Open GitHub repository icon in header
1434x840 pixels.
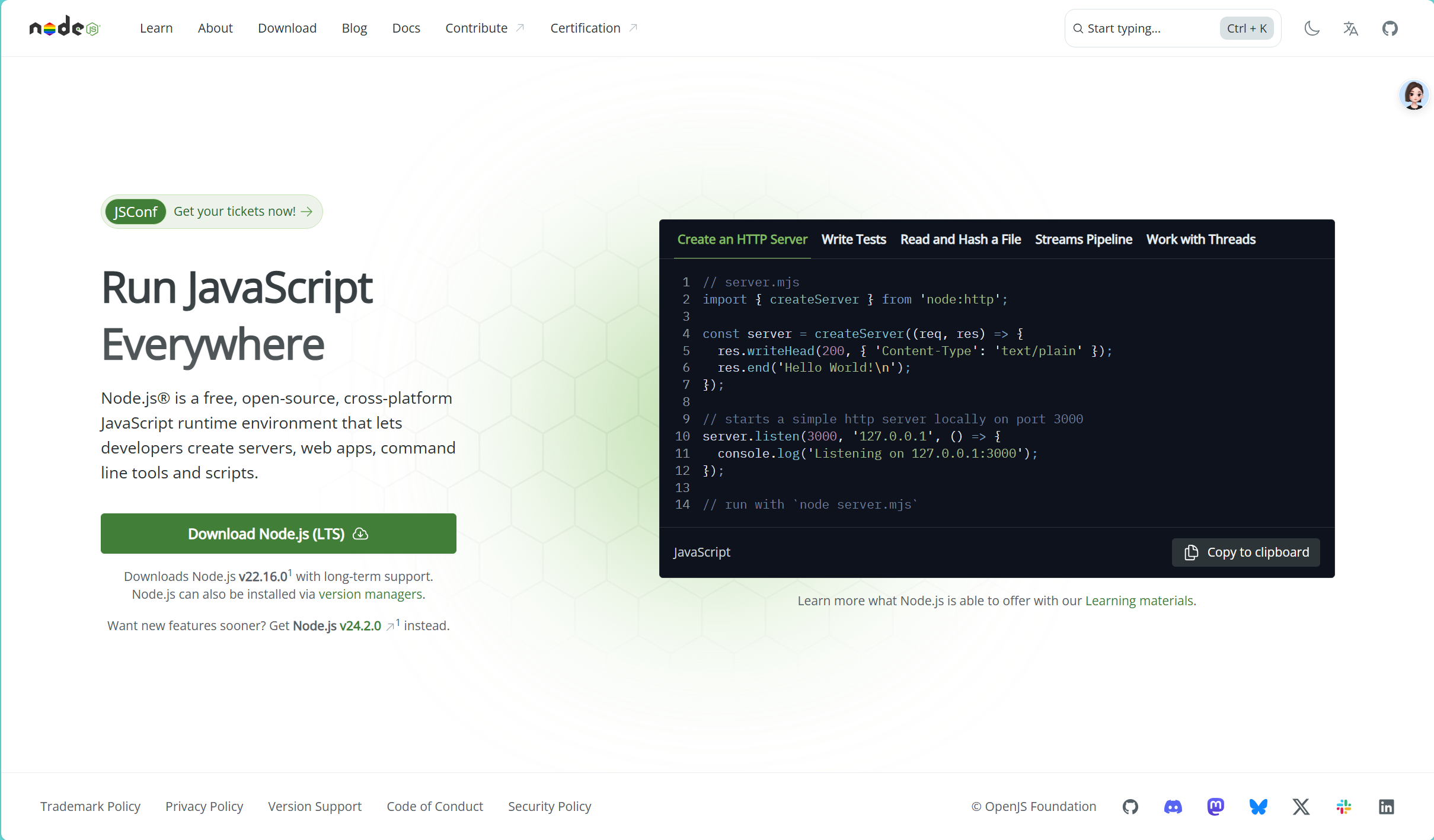coord(1390,28)
